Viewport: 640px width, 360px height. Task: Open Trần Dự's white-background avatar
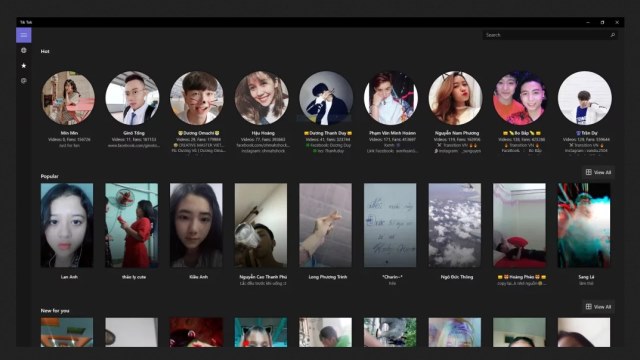pos(584,98)
